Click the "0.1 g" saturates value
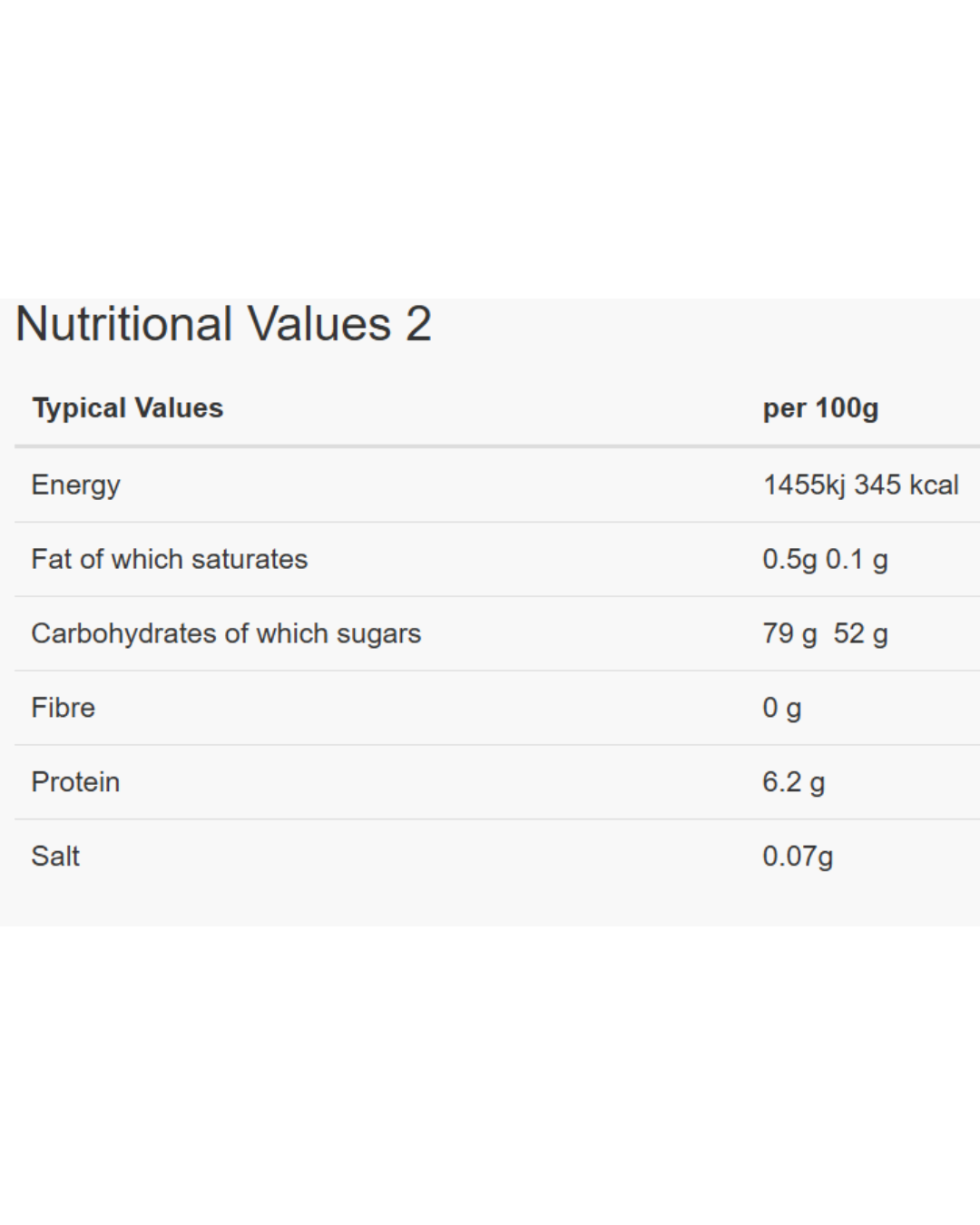The width and height of the screenshot is (980, 1225). click(x=857, y=559)
